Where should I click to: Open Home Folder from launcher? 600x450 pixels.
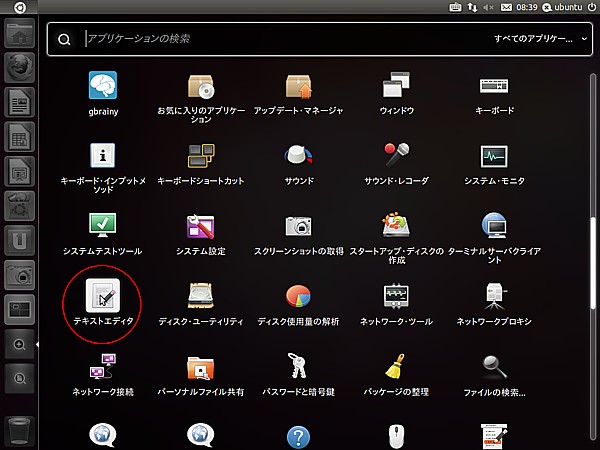coord(20,33)
